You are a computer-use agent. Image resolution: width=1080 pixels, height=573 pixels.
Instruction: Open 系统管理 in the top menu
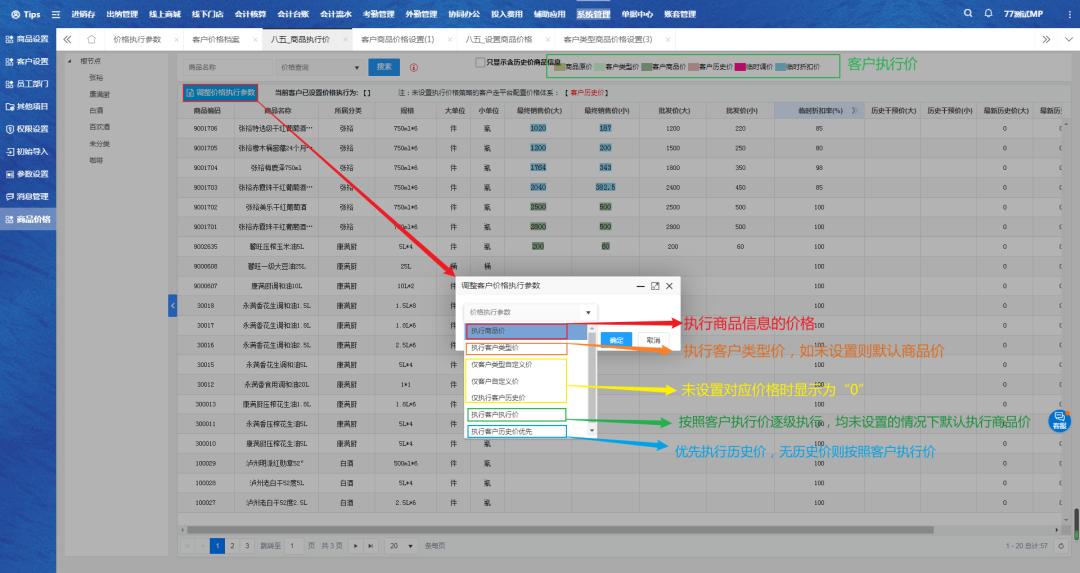593,14
